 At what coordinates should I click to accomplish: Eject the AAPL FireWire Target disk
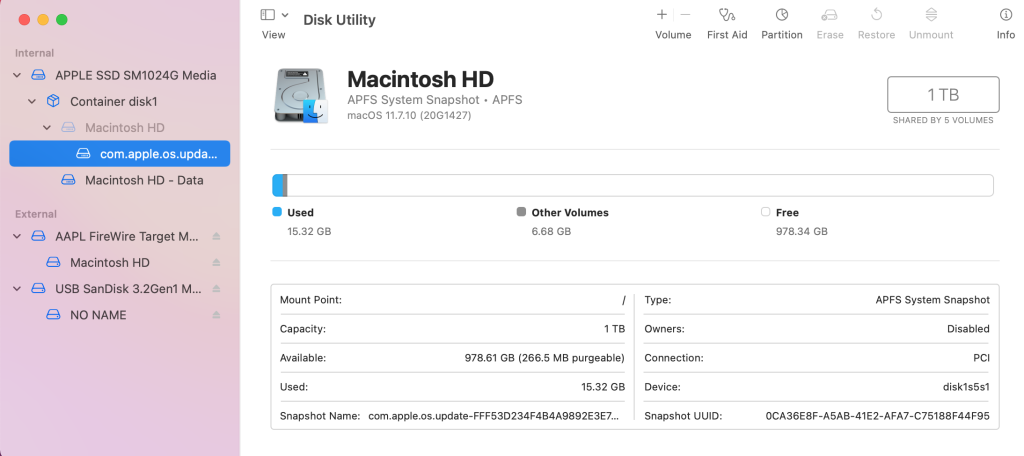point(216,236)
